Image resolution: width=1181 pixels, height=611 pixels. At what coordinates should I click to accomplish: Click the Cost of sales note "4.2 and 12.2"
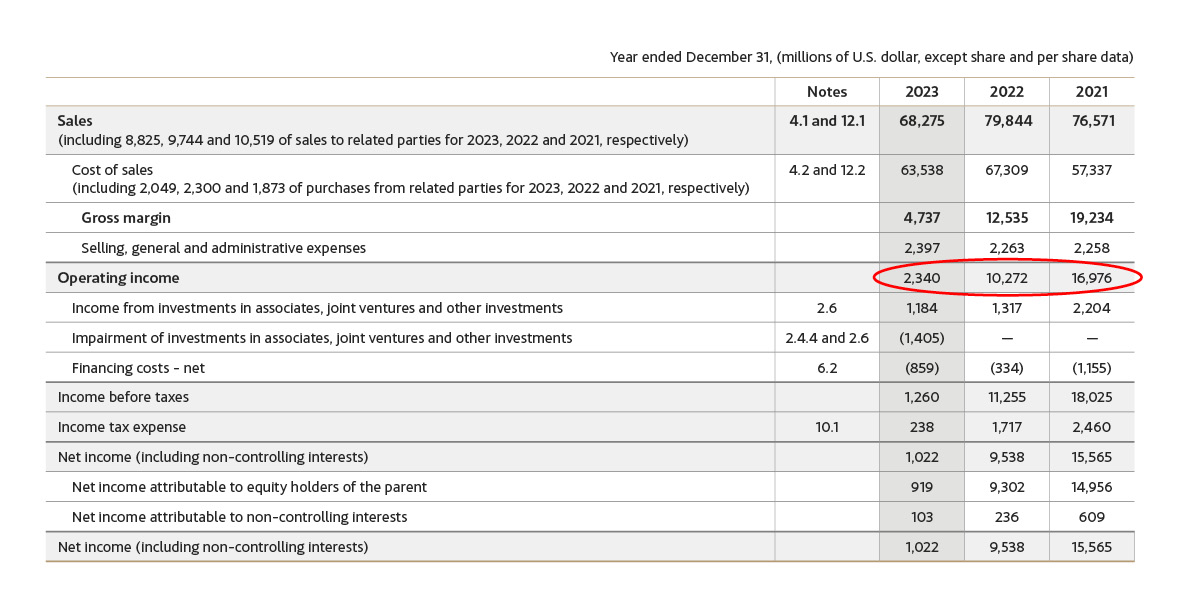826,170
